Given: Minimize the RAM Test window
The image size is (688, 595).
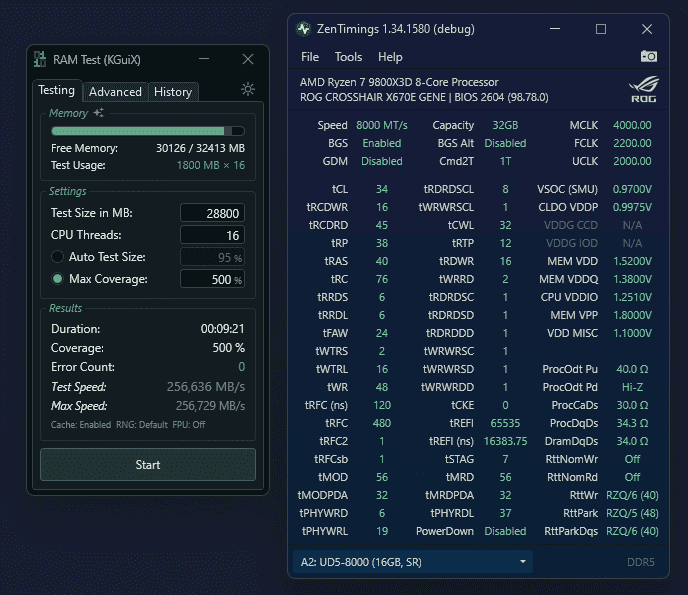Looking at the screenshot, I should (204, 59).
